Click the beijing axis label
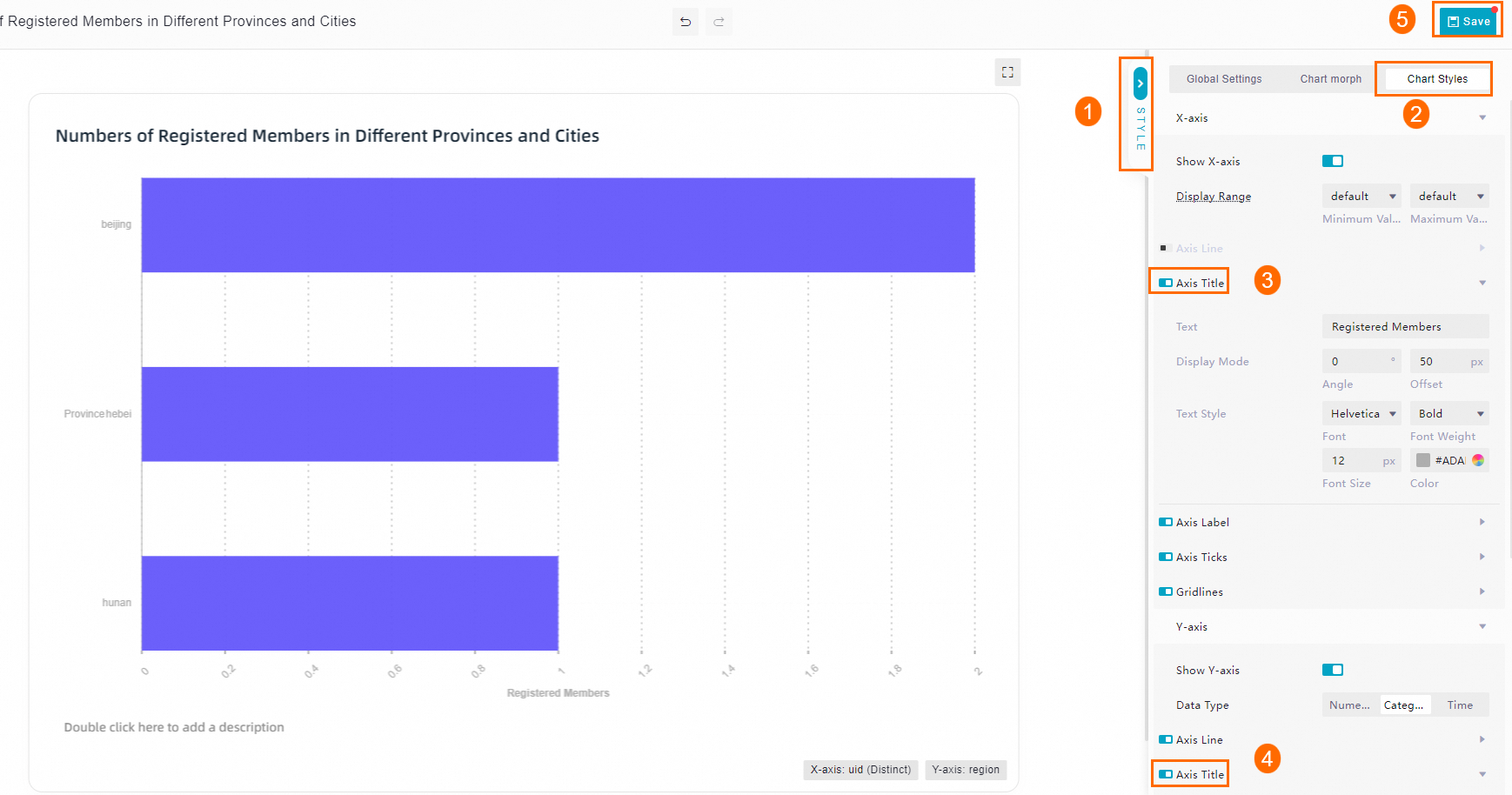Viewport: 1512px width, 795px height. coord(117,224)
